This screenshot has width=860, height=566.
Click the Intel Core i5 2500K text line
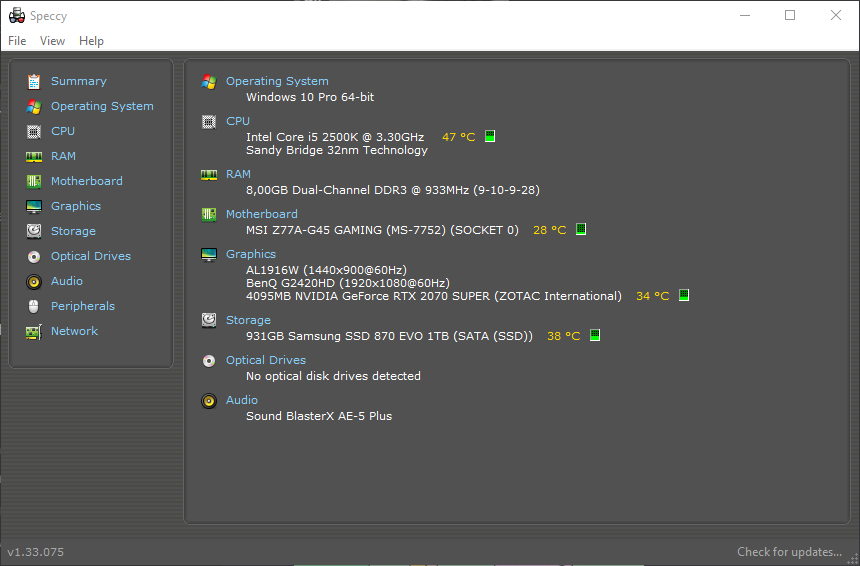click(x=335, y=137)
